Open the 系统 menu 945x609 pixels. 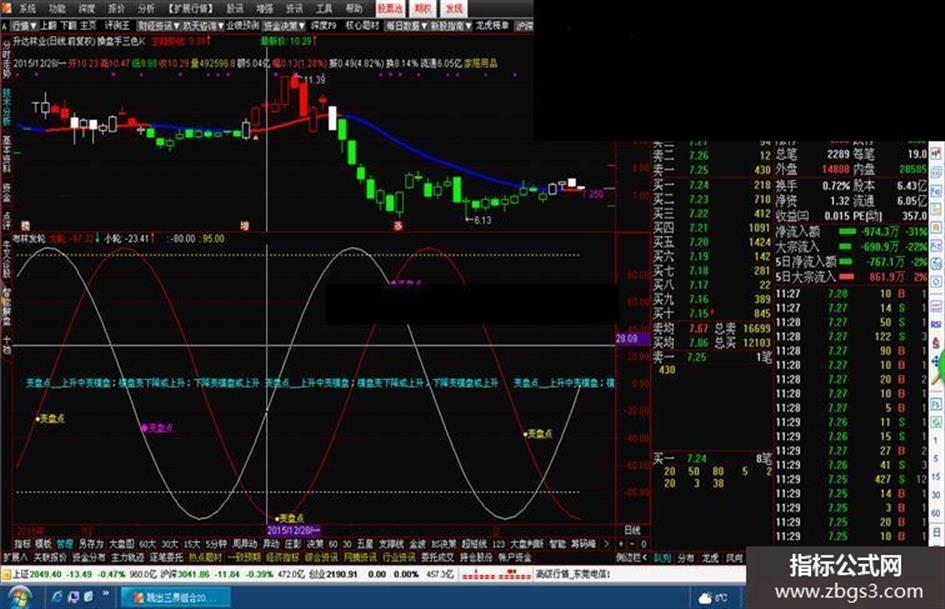tap(27, 8)
